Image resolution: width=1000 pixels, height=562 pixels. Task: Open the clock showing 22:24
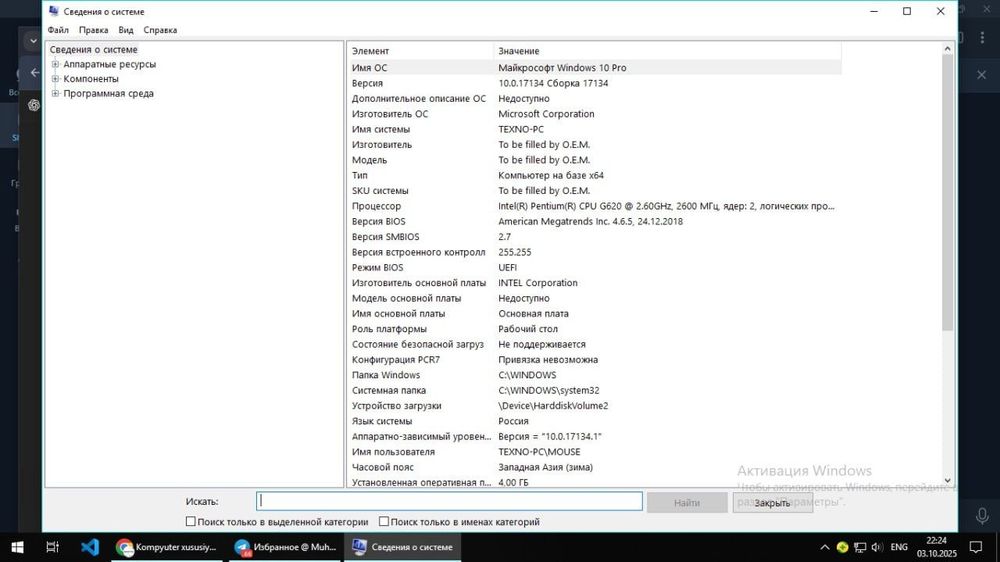(x=937, y=547)
